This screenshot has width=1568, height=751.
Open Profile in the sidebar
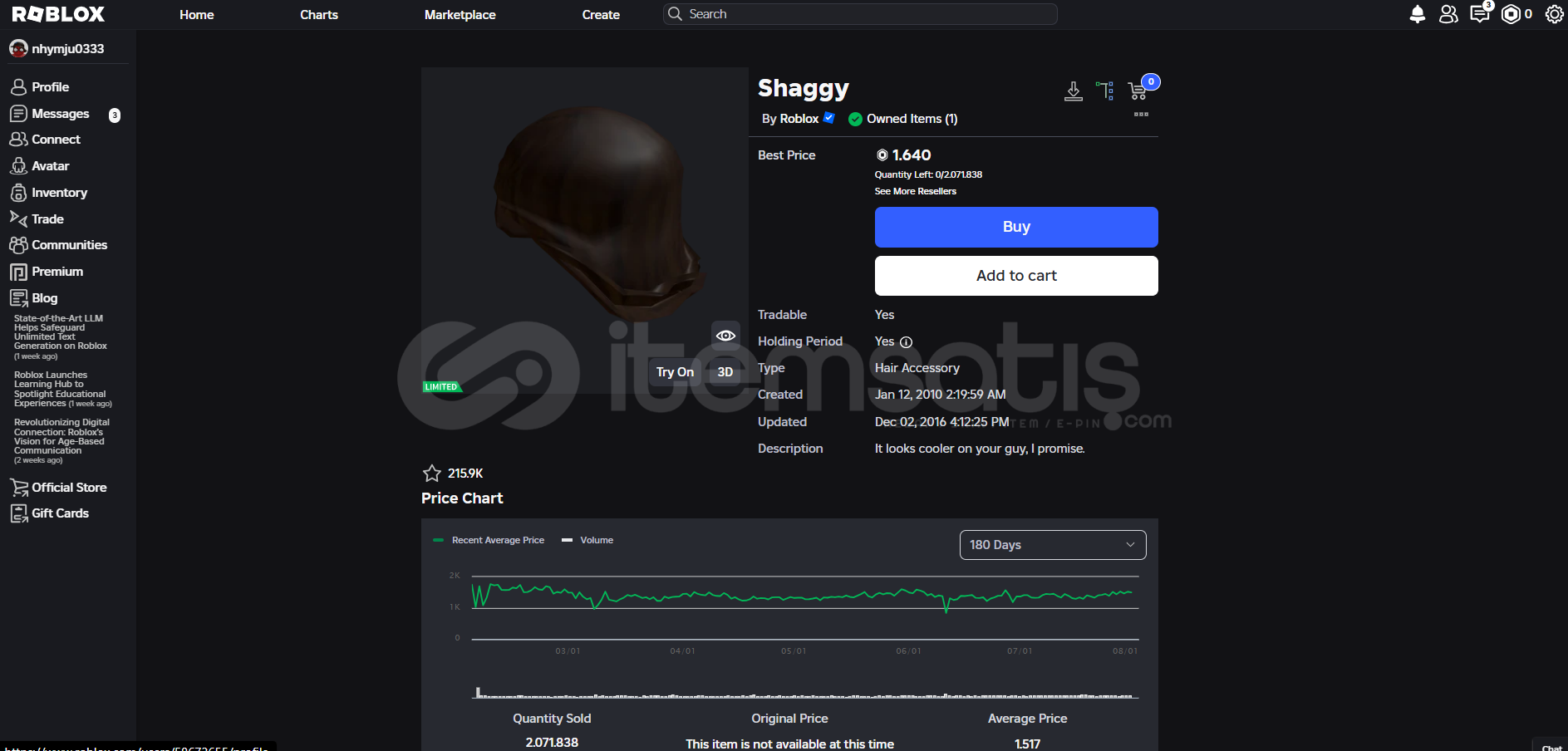[40, 87]
